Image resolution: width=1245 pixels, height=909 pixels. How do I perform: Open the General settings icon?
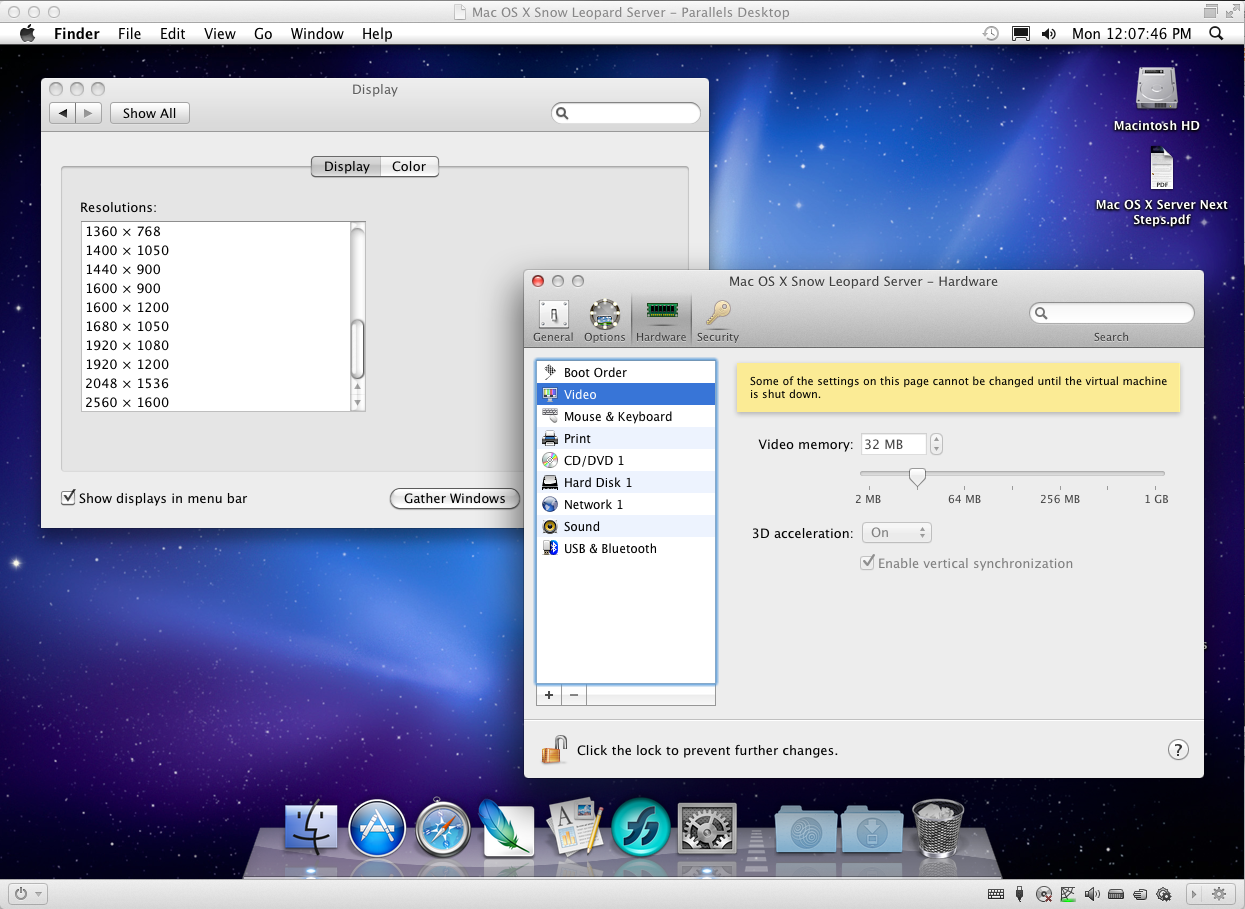pos(553,320)
